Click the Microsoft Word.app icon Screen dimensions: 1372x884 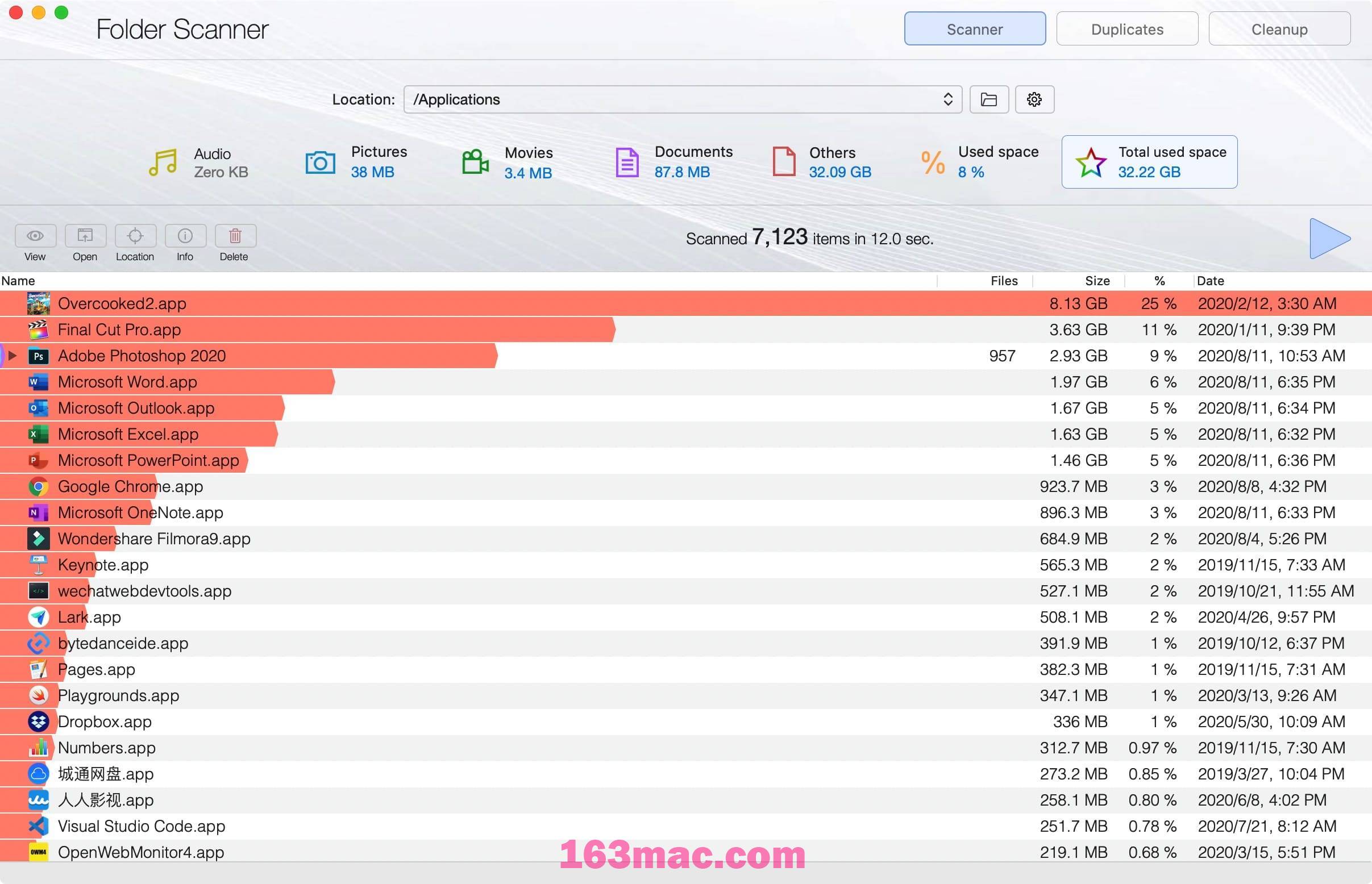(x=38, y=382)
